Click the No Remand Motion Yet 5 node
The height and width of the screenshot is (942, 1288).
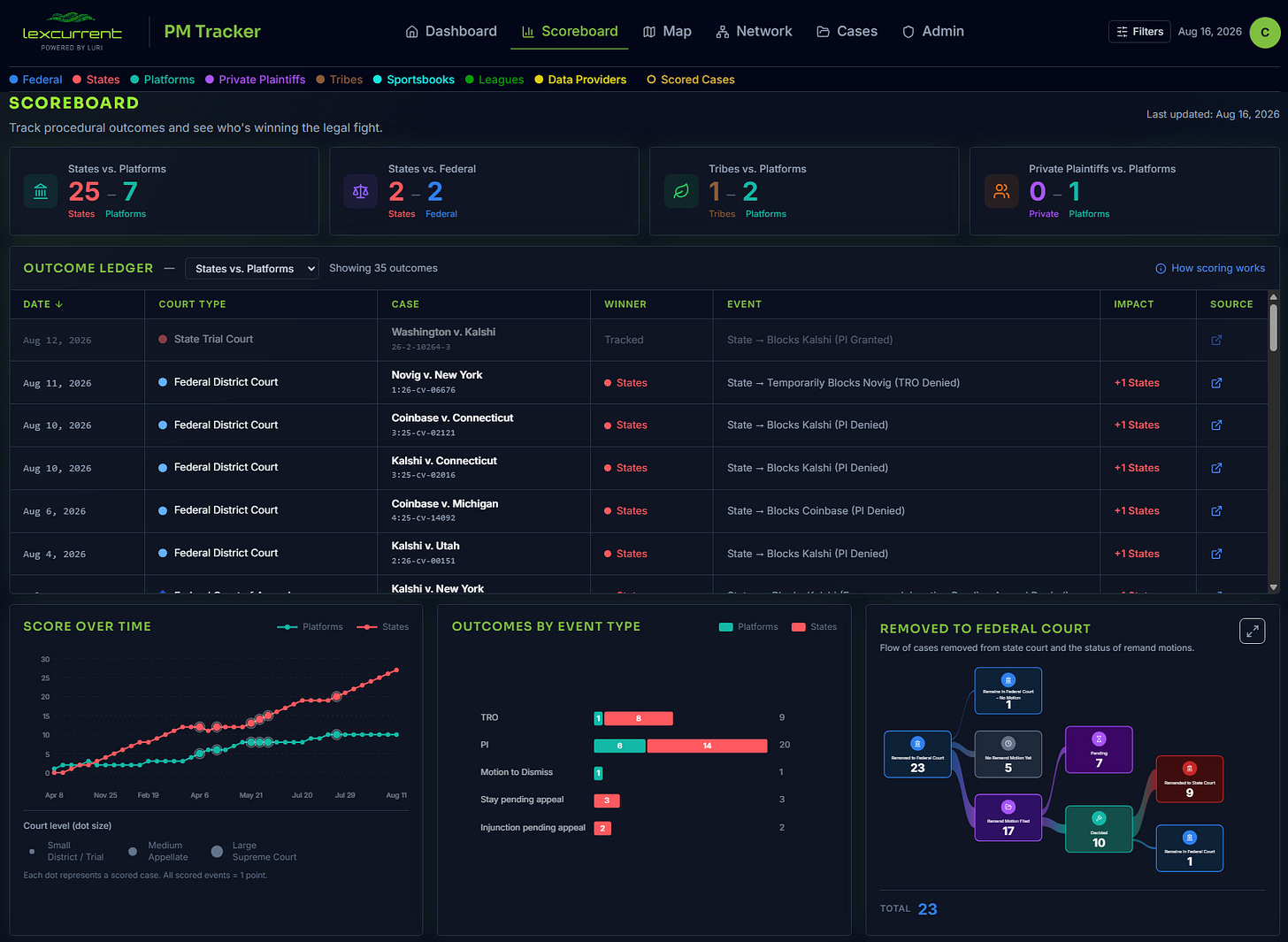click(1008, 754)
